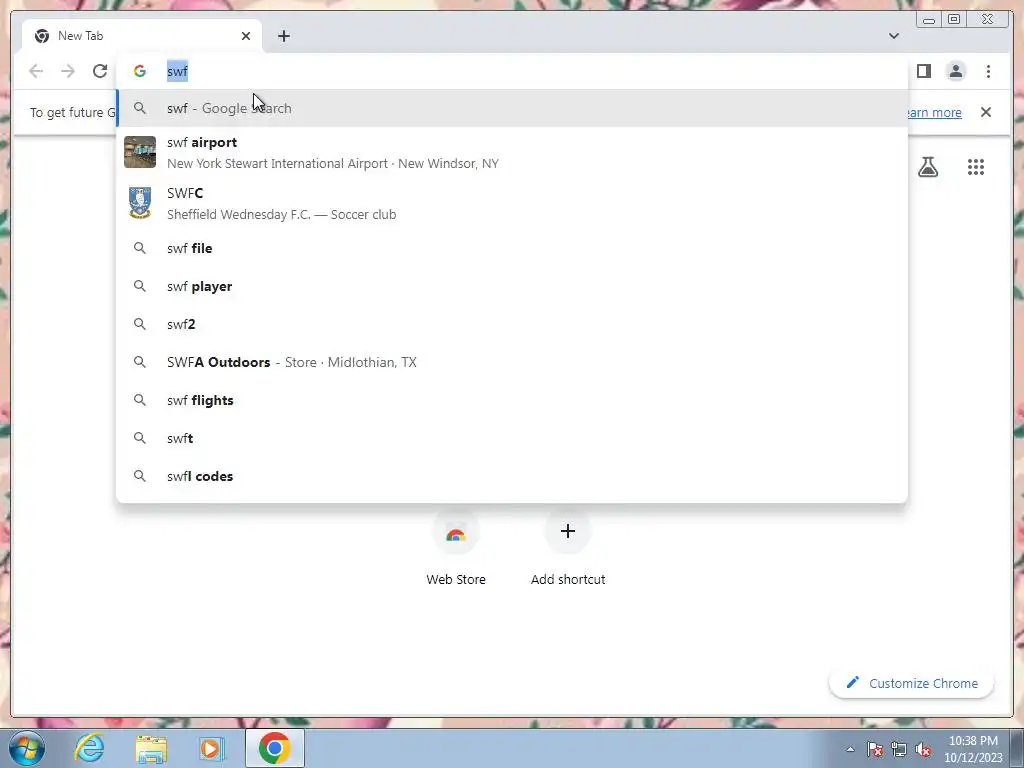
Task: Choose 'swf file' suggestion
Action: [512, 248]
